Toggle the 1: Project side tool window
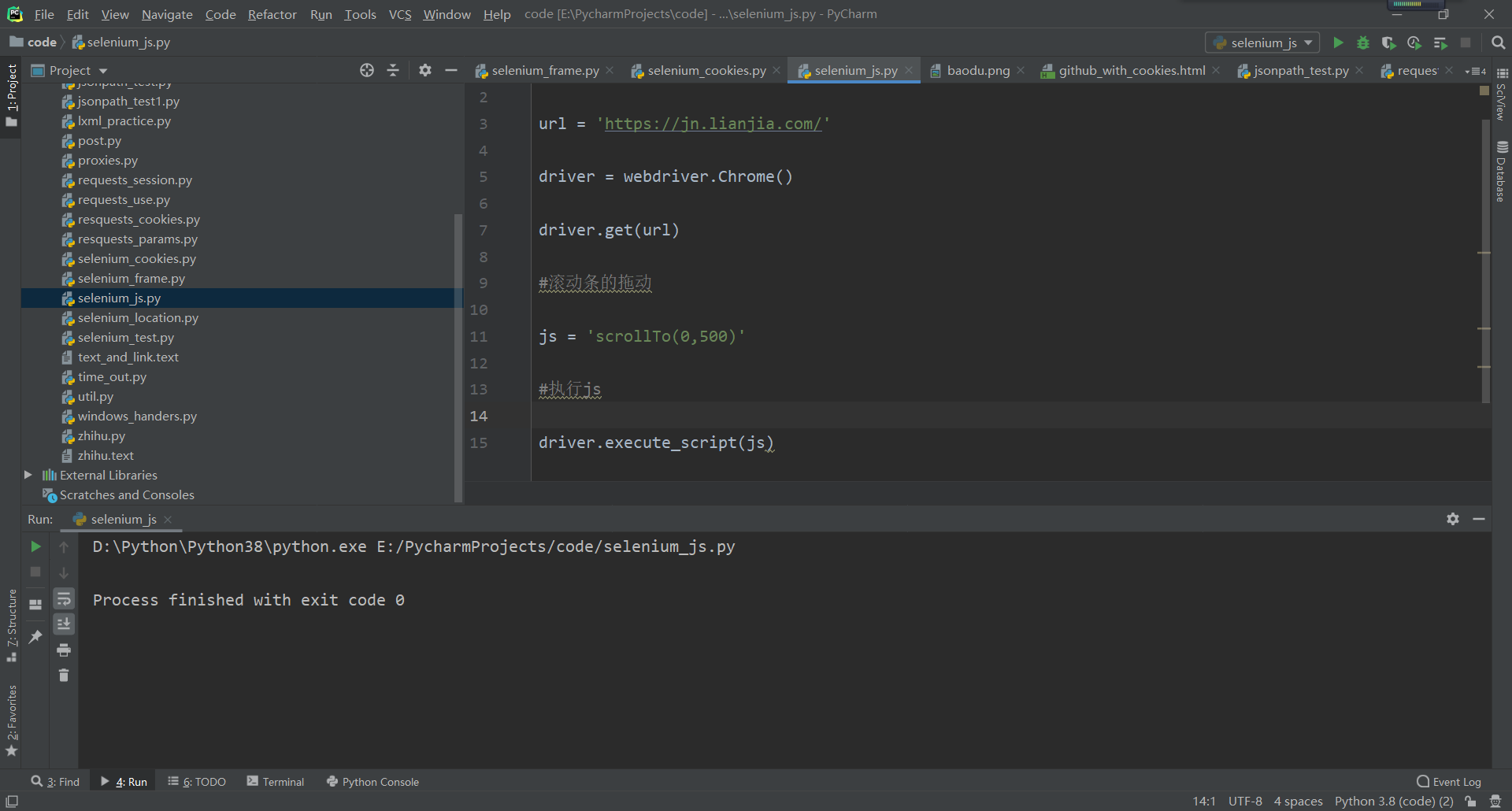This screenshot has height=811, width=1512. 11,95
